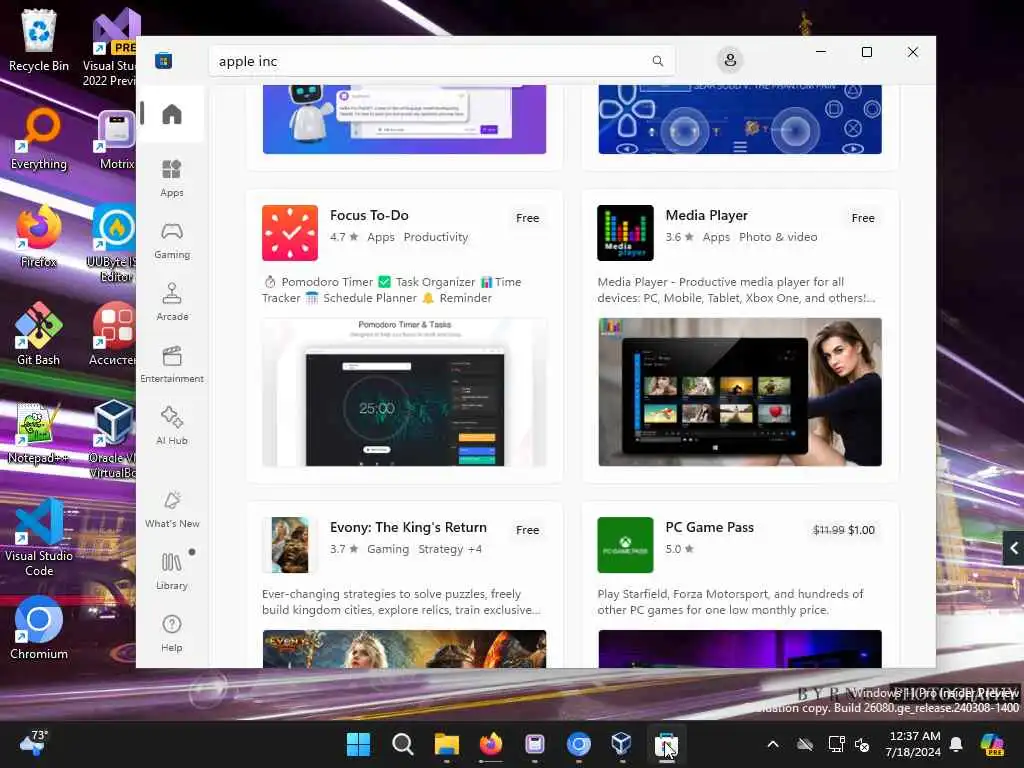Select Free button for Media Player
Viewport: 1024px width, 768px height.
[863, 218]
